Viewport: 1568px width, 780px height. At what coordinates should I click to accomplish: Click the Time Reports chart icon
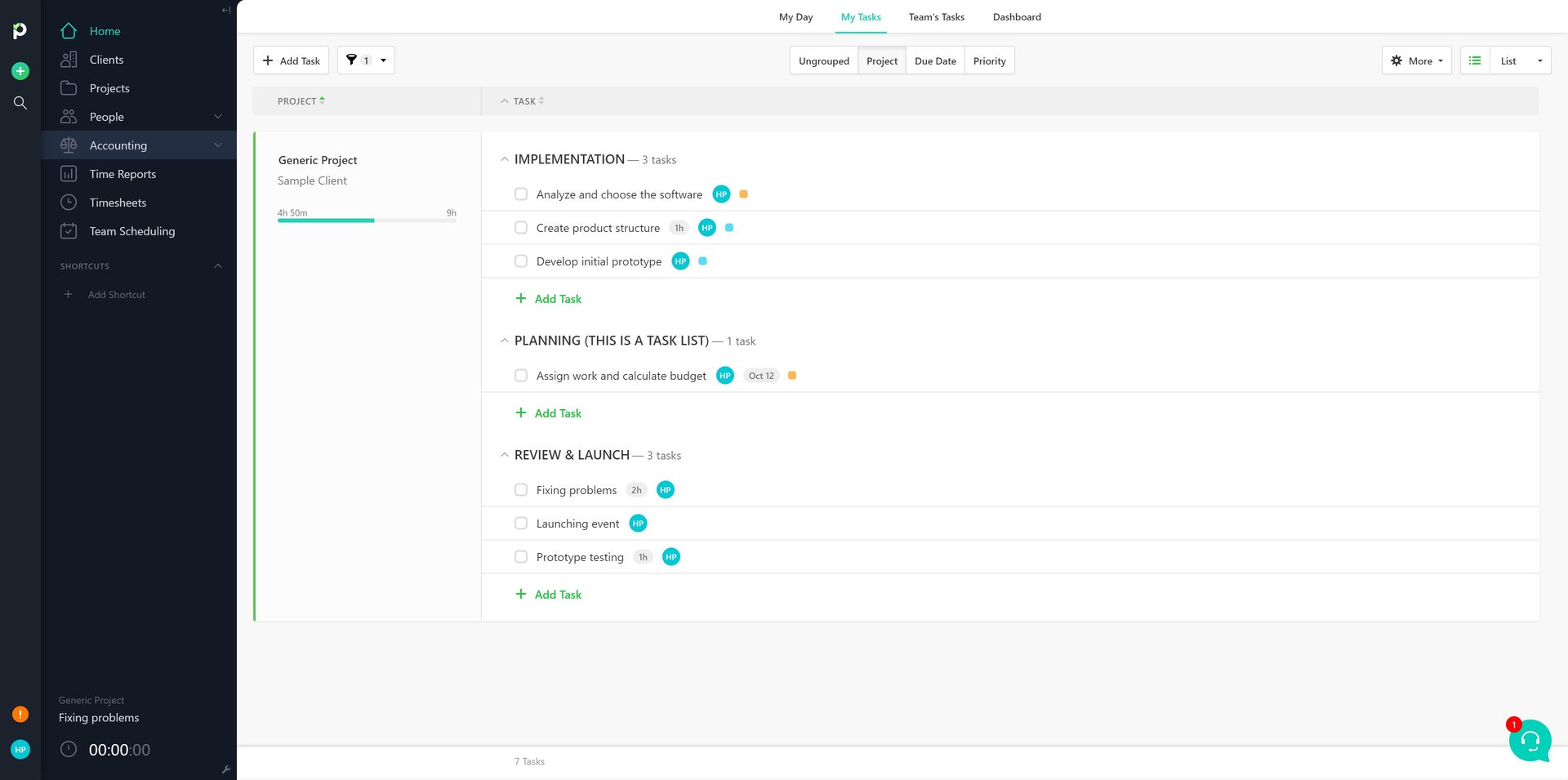(x=69, y=174)
